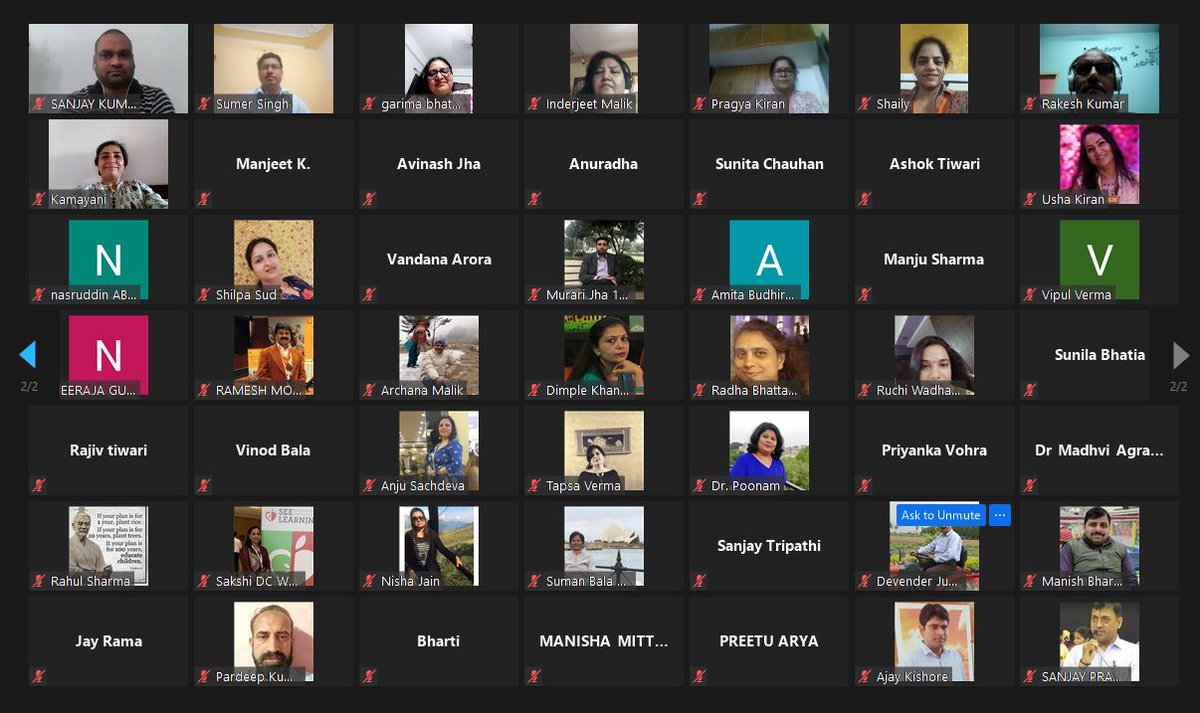Click the Vandana Arora name text
This screenshot has height=713, width=1200.
(439, 259)
